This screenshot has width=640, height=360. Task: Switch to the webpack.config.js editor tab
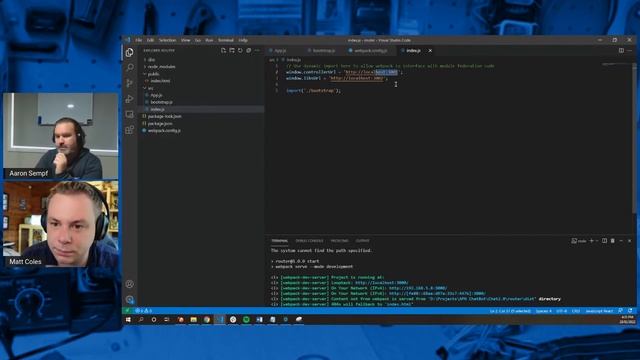coord(370,51)
